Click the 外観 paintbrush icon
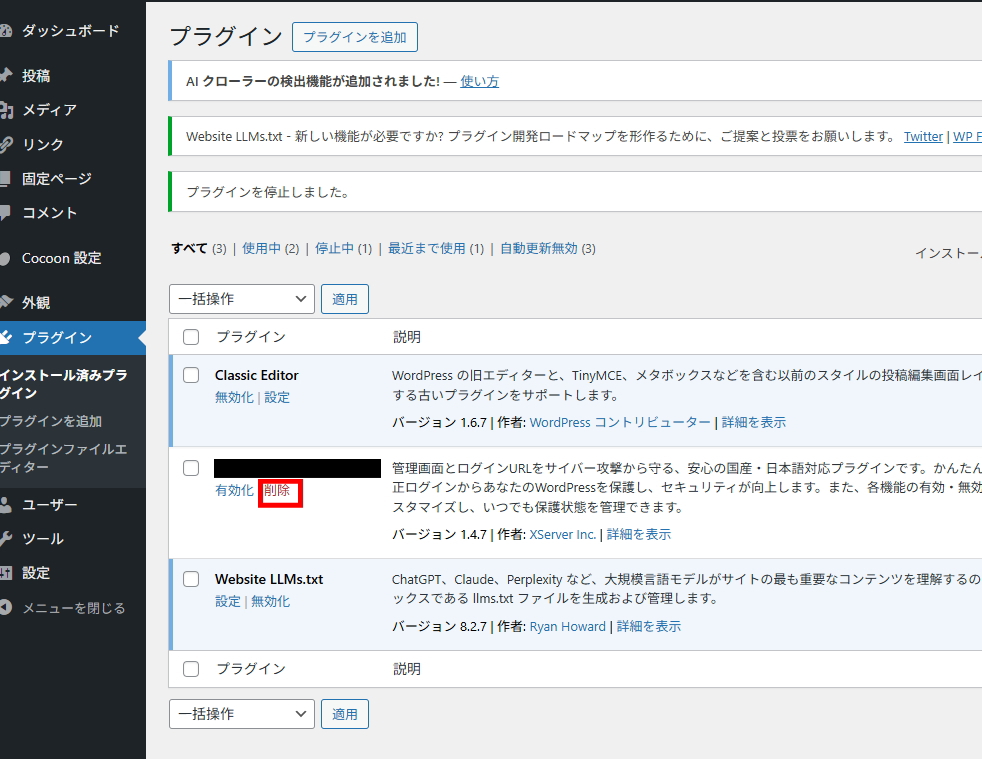The image size is (982, 759). (5, 302)
